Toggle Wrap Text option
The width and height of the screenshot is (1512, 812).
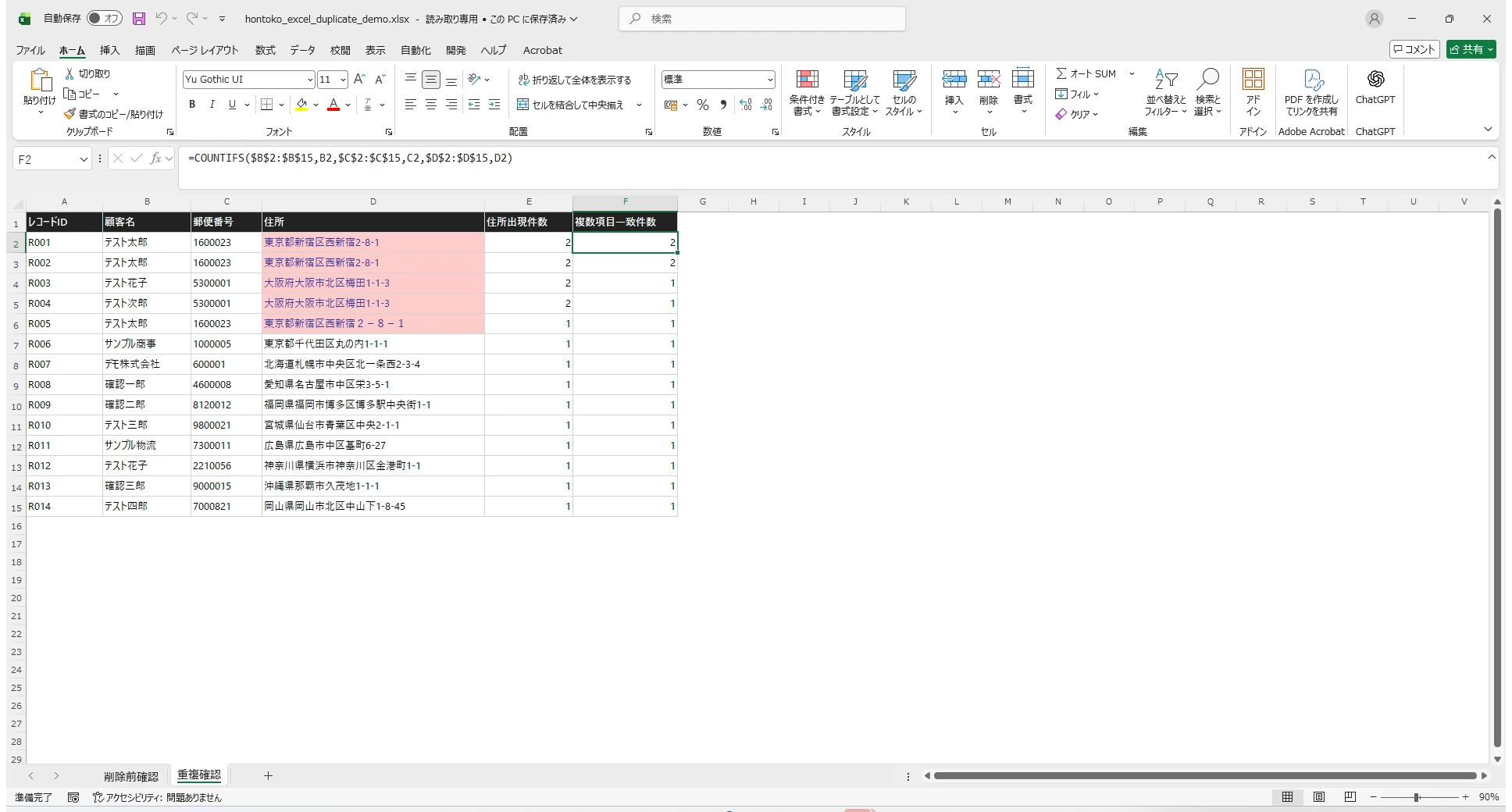click(x=575, y=80)
